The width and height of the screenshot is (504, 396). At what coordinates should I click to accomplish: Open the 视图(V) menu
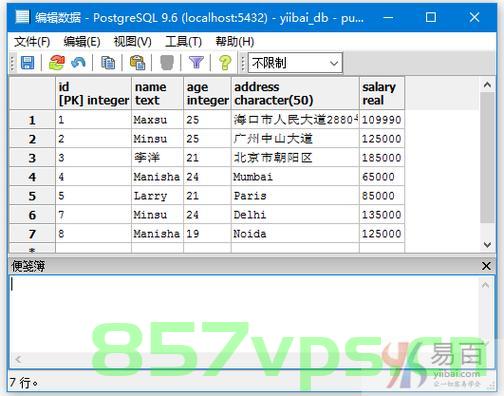[133, 42]
